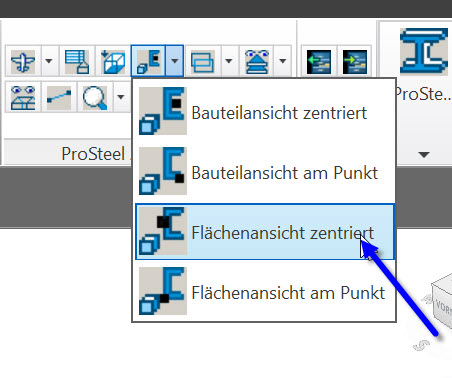Image resolution: width=452 pixels, height=378 pixels.
Task: Click the magnifying glass zoom icon
Action: tap(95, 98)
